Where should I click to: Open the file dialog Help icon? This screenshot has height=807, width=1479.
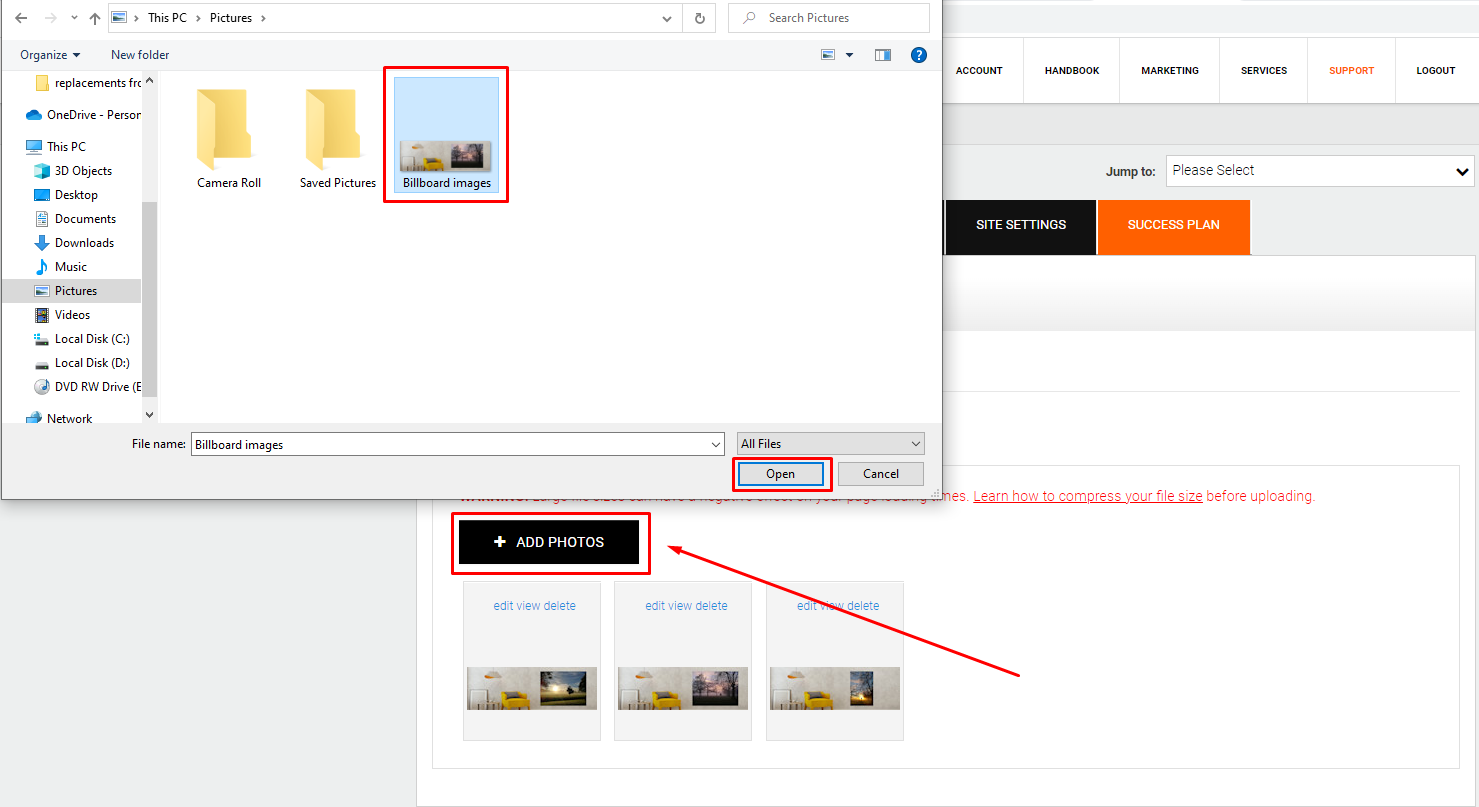pyautogui.click(x=919, y=55)
